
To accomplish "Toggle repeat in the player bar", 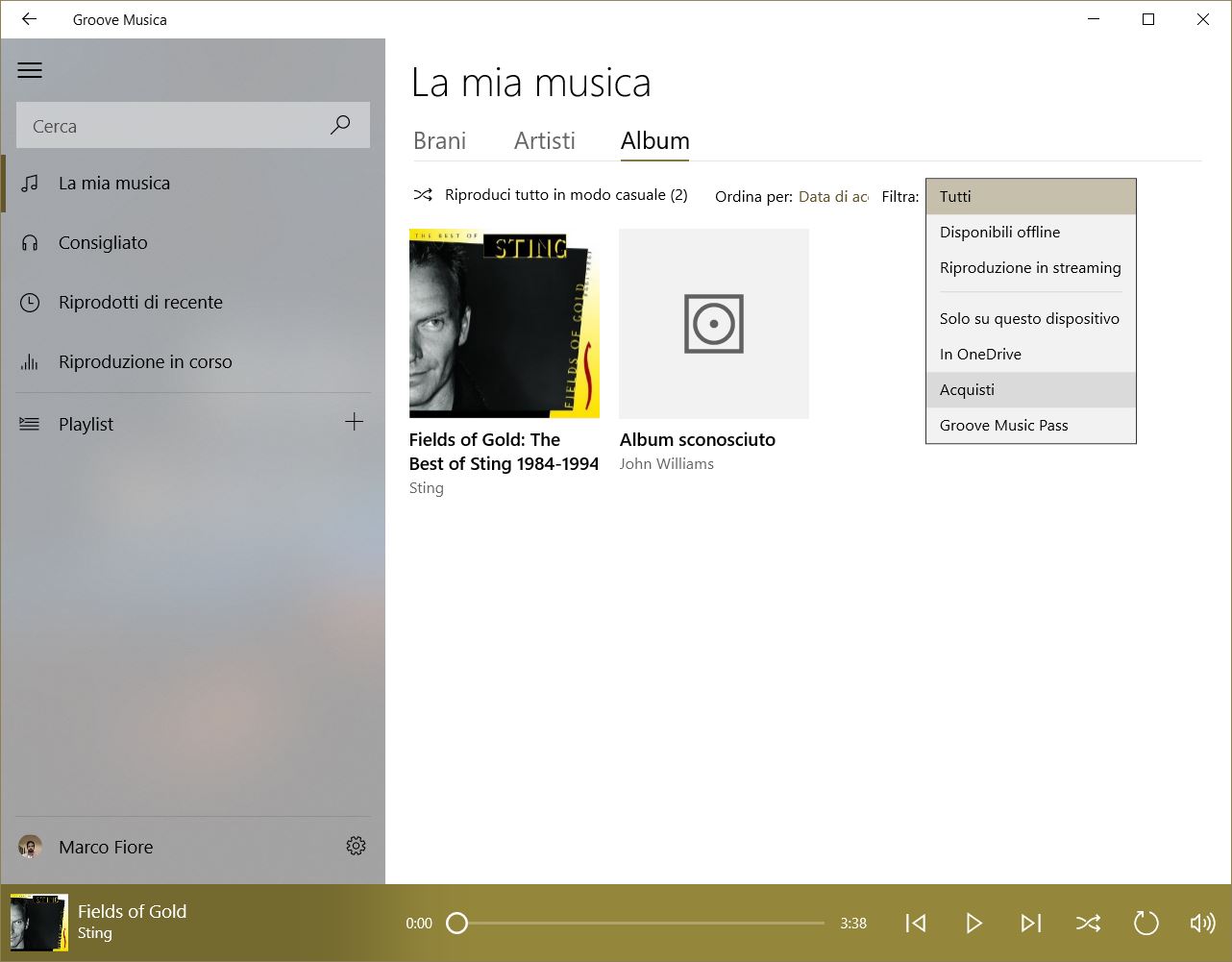I will point(1146,924).
